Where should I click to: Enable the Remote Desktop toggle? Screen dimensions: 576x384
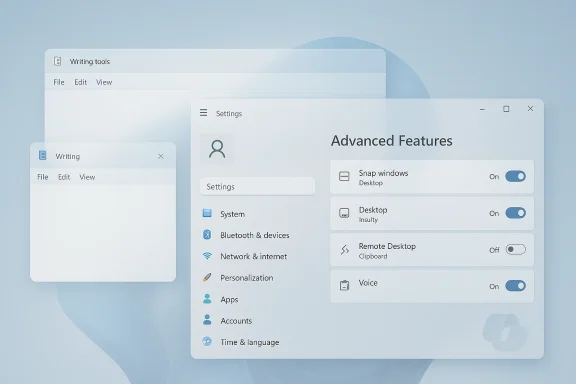[515, 250]
